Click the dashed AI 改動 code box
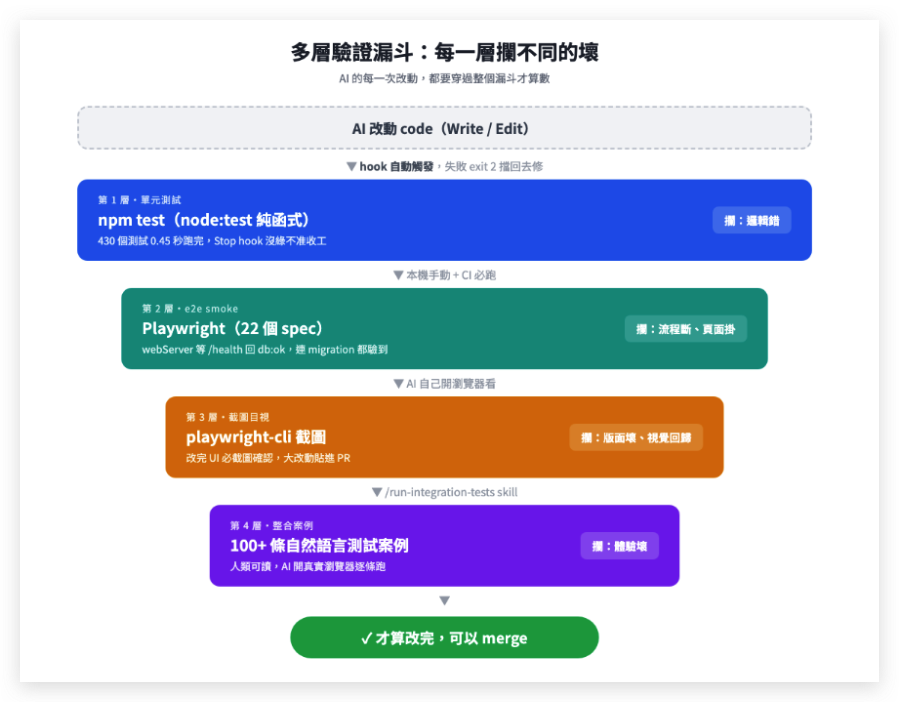Image resolution: width=899 pixels, height=702 pixels. [444, 128]
